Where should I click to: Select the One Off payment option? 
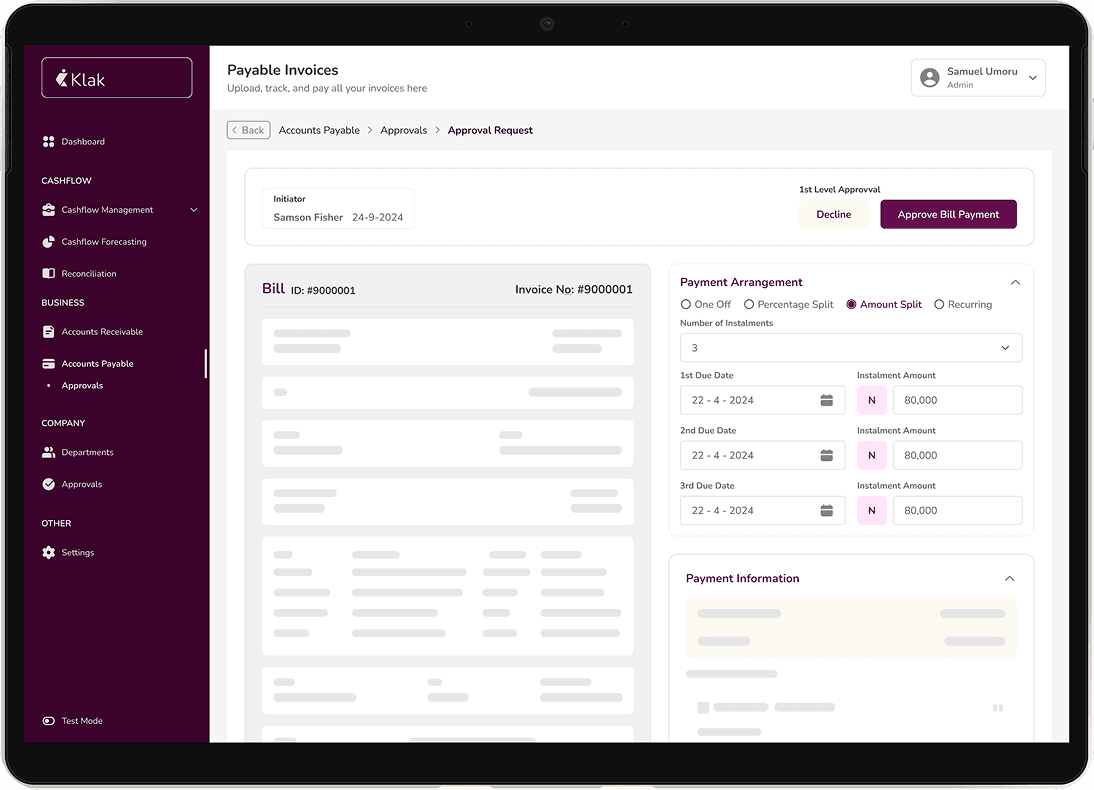pyautogui.click(x=686, y=305)
